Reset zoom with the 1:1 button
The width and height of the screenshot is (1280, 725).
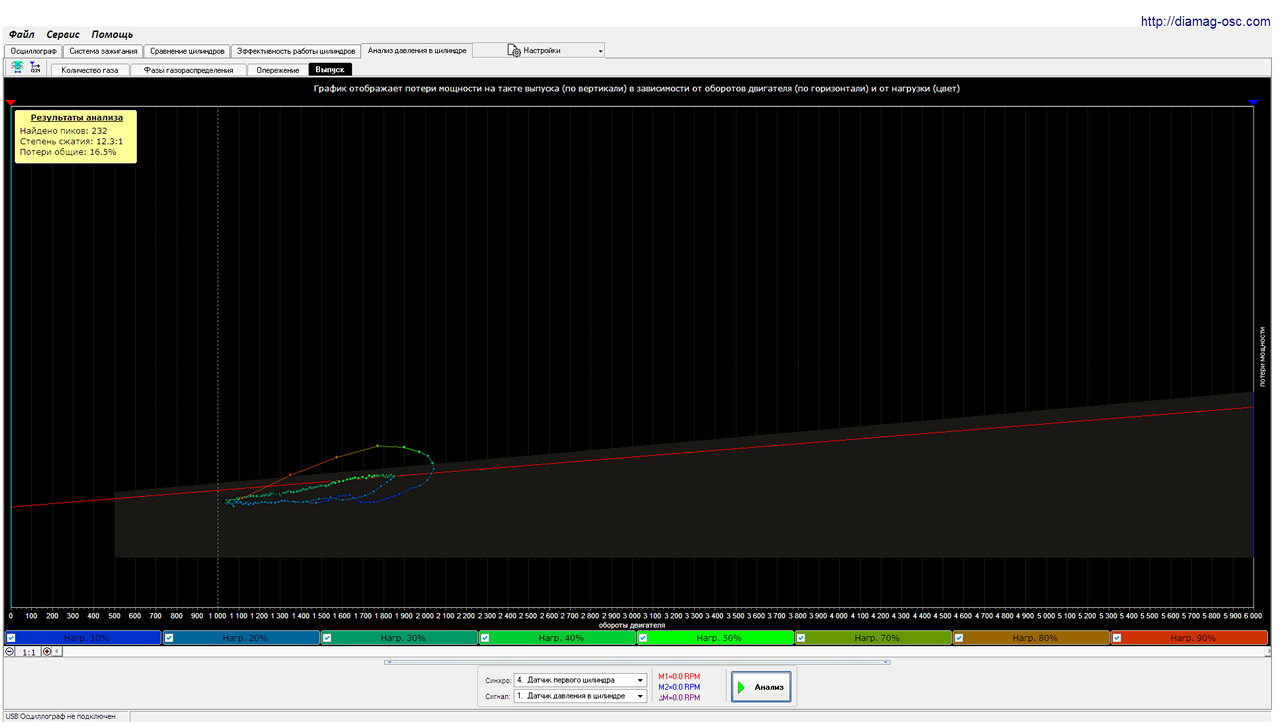[x=29, y=652]
